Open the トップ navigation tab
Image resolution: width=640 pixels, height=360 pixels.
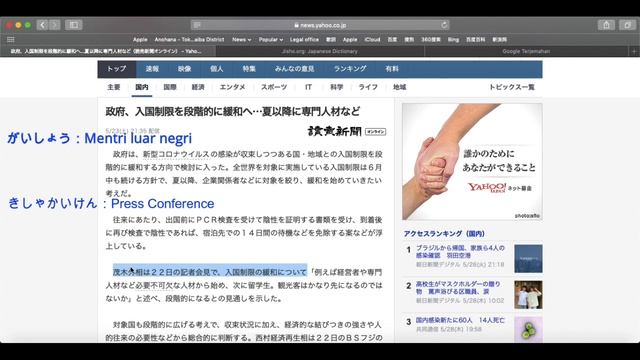[x=117, y=69]
